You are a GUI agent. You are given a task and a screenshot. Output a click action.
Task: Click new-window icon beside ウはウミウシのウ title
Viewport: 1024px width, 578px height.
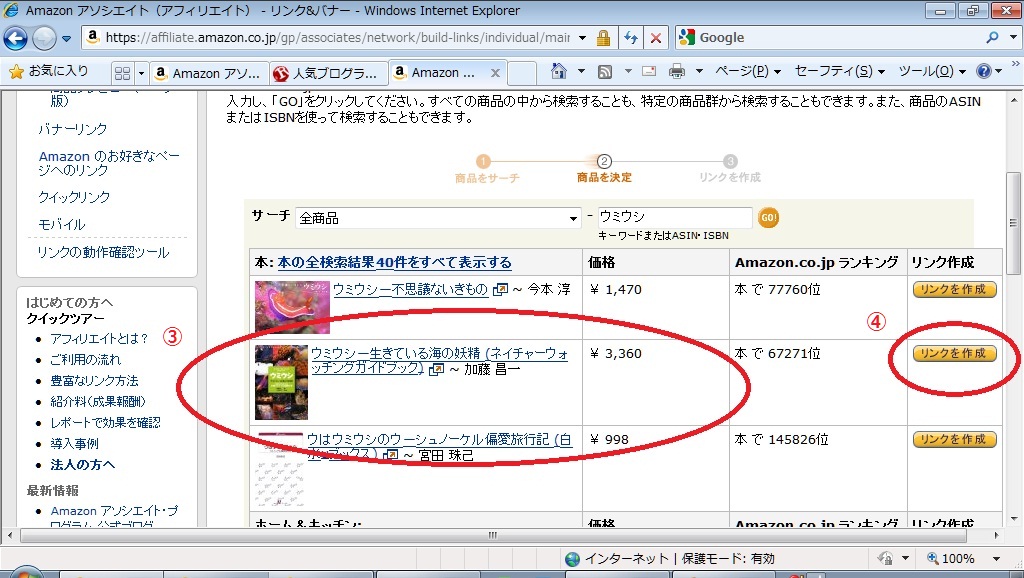(391, 455)
